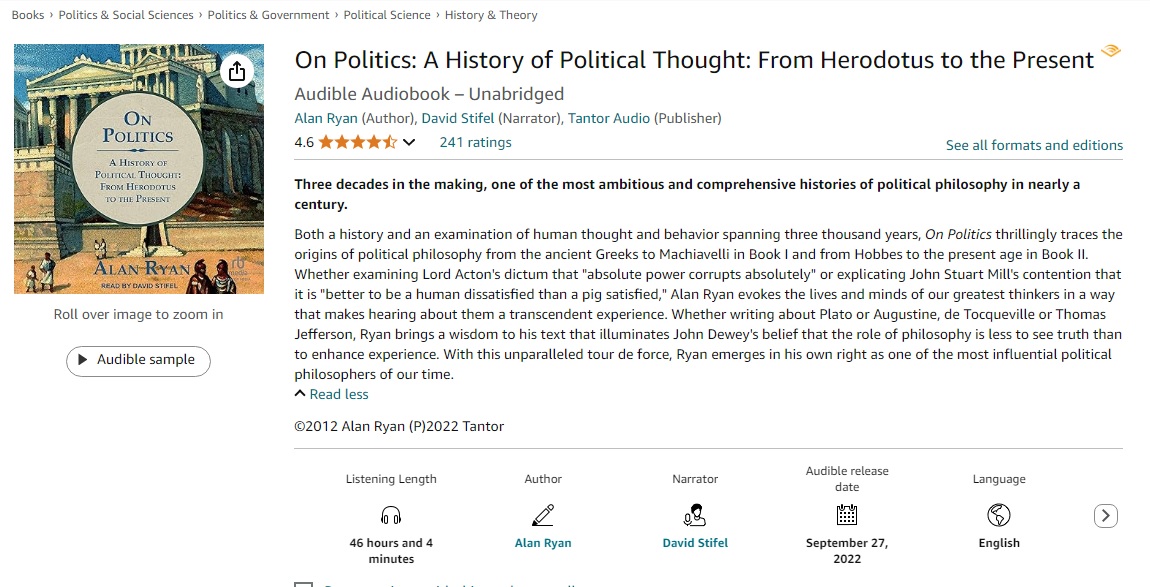Open Tantor Audio publisher link
This screenshot has width=1150, height=587.
[608, 118]
